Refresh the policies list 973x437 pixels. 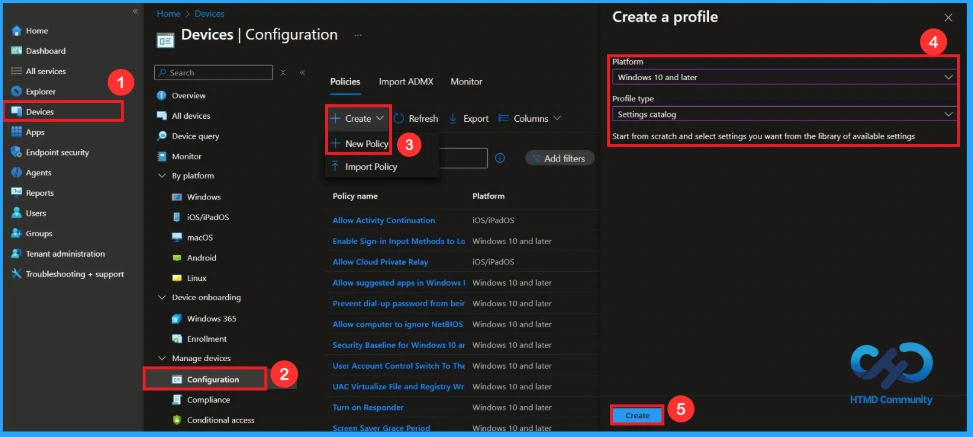point(416,119)
